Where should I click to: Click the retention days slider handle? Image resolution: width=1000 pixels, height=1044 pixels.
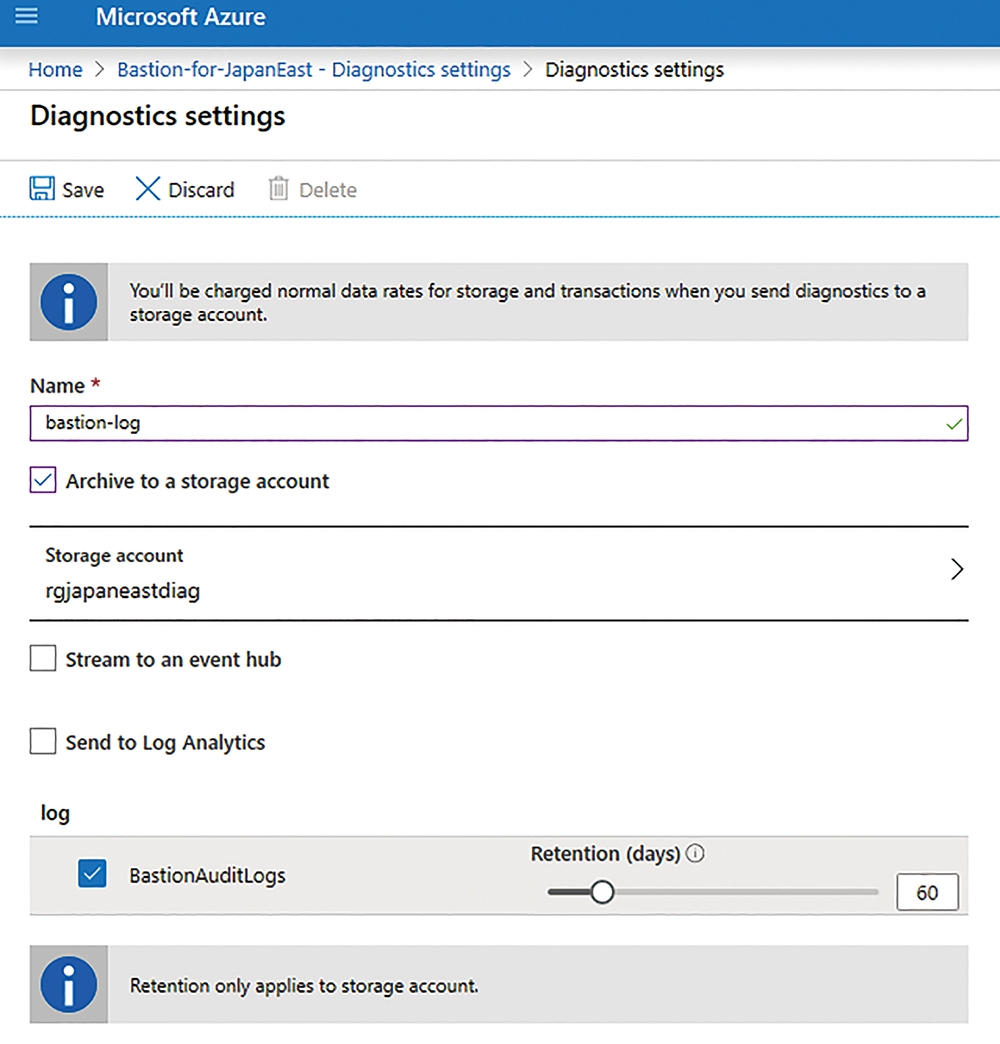602,892
